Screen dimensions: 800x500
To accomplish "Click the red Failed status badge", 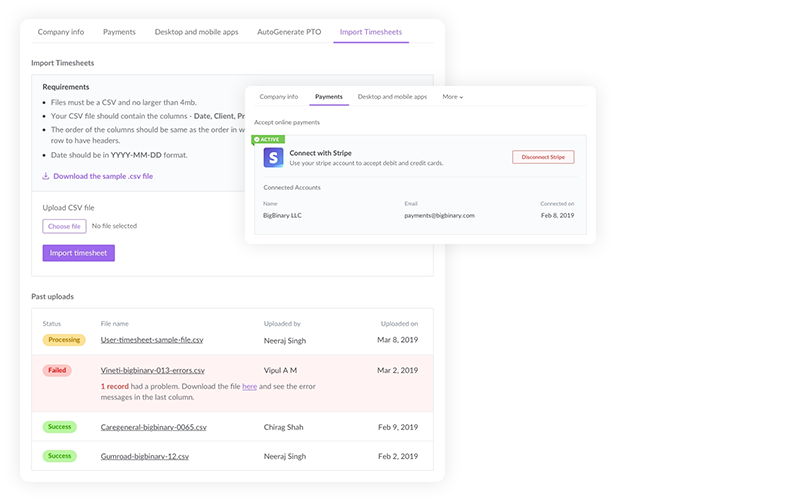I will (x=56, y=370).
